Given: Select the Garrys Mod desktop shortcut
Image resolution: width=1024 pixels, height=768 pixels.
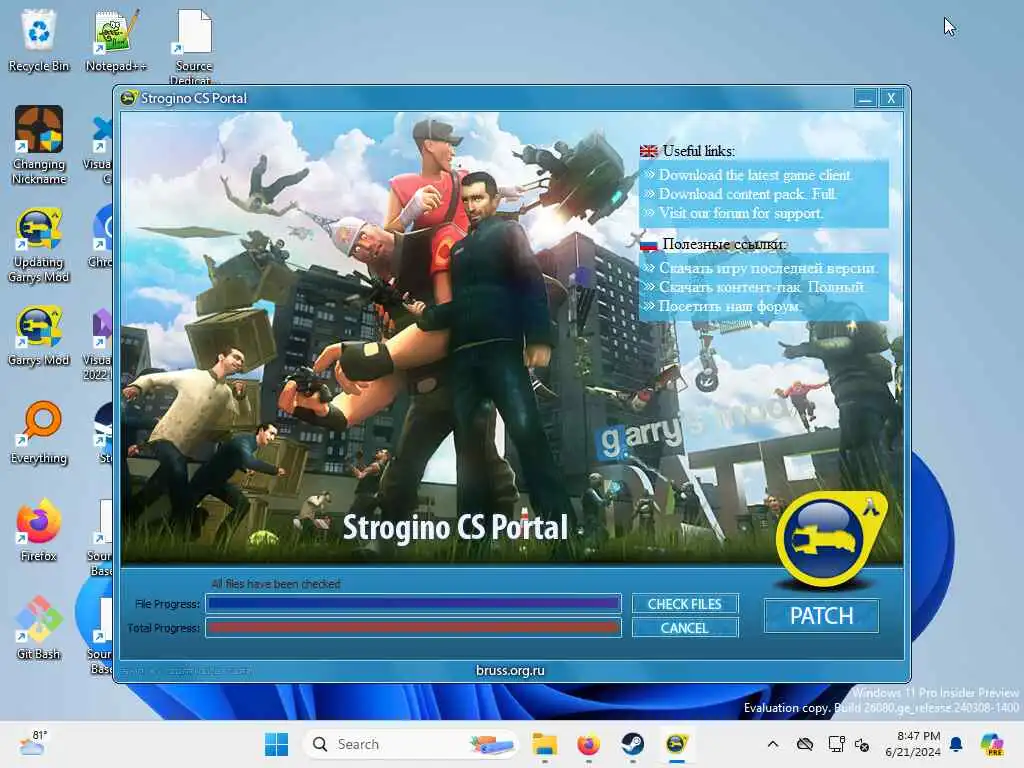Looking at the screenshot, I should point(39,336).
